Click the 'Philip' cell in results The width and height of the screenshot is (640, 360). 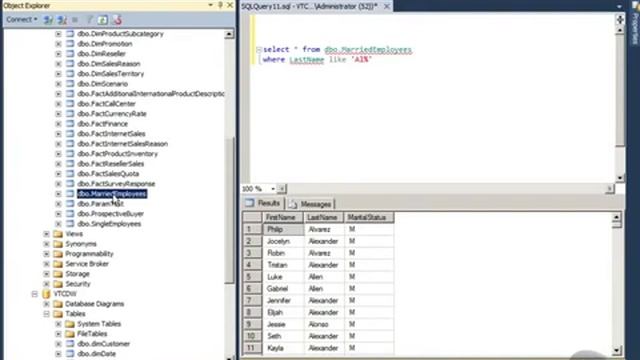point(283,229)
